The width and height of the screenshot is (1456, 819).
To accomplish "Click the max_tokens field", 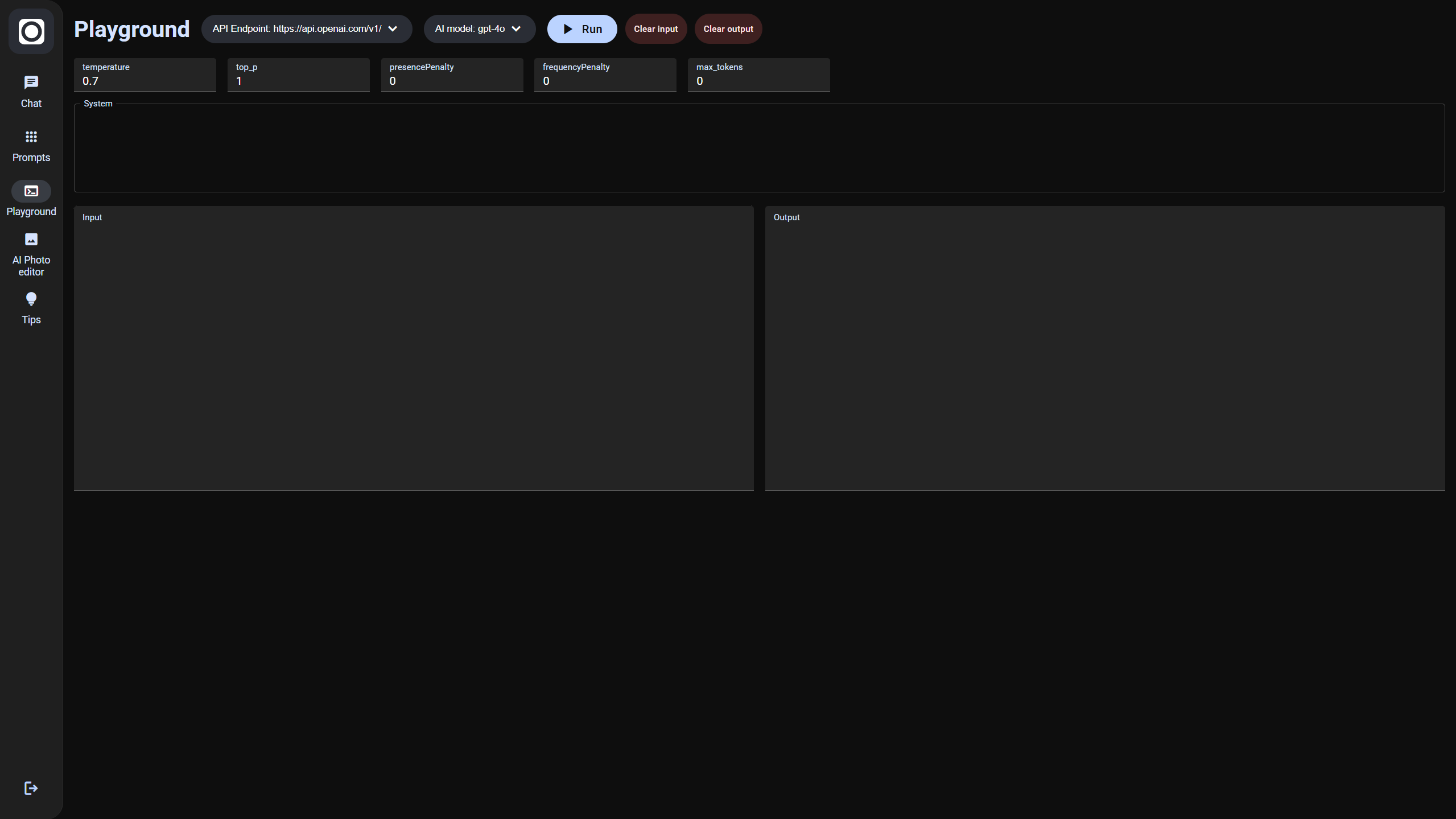I will coord(758,81).
